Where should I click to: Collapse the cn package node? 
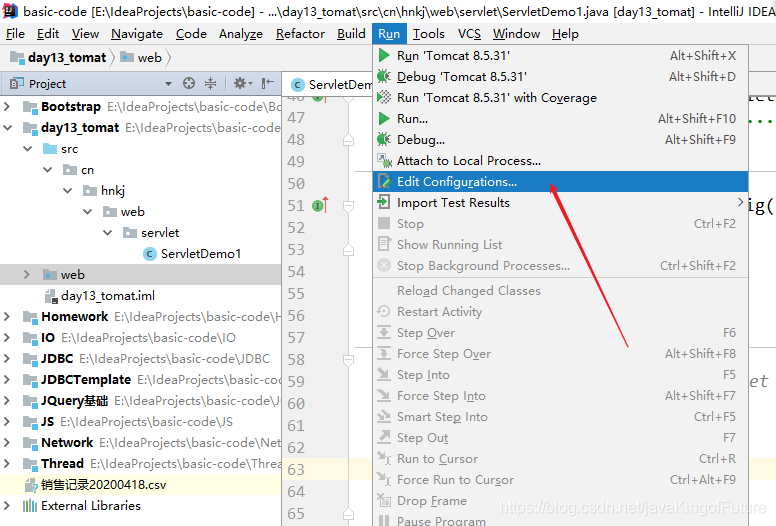(48, 170)
